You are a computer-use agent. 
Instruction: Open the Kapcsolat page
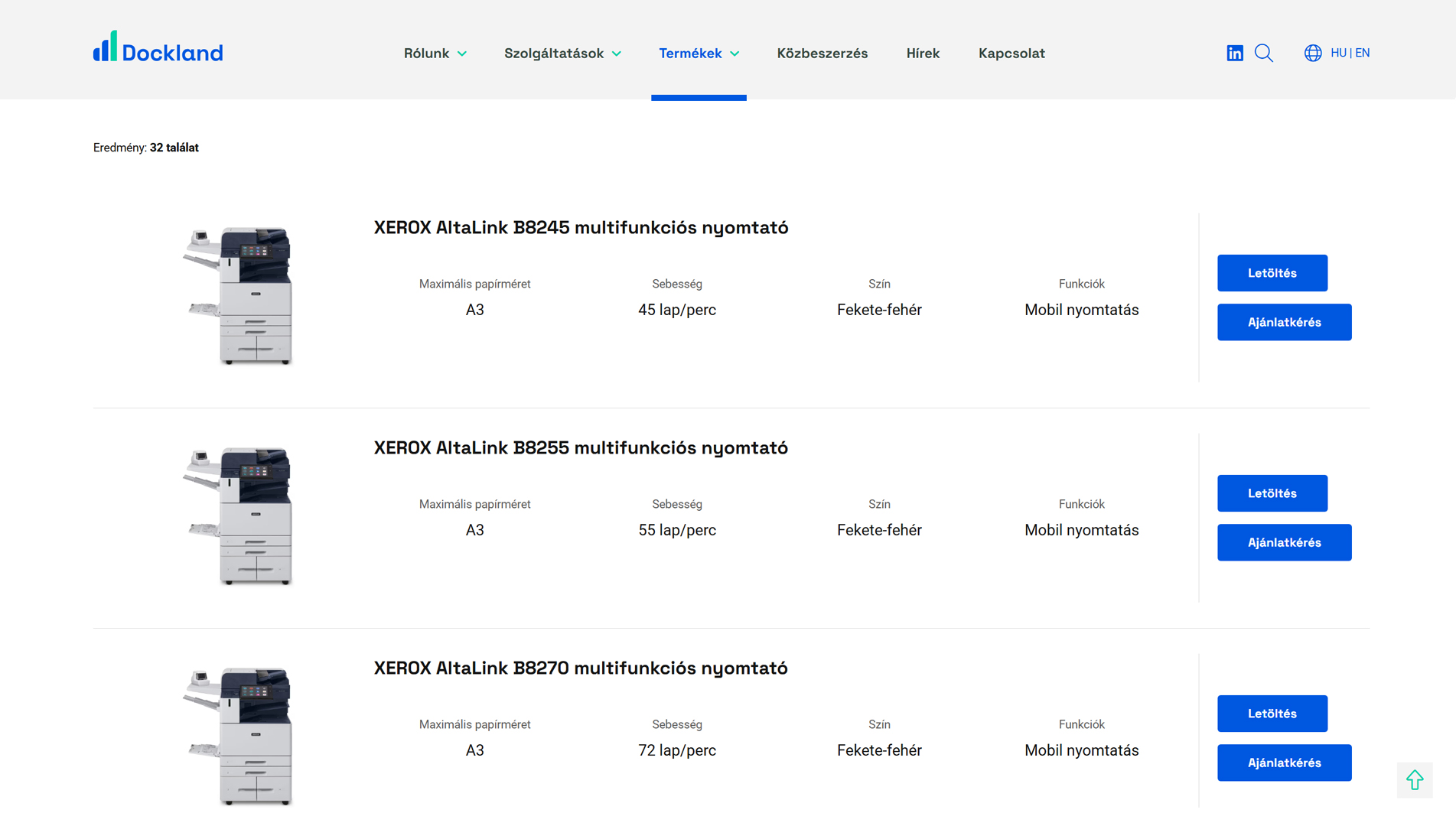click(x=1011, y=54)
